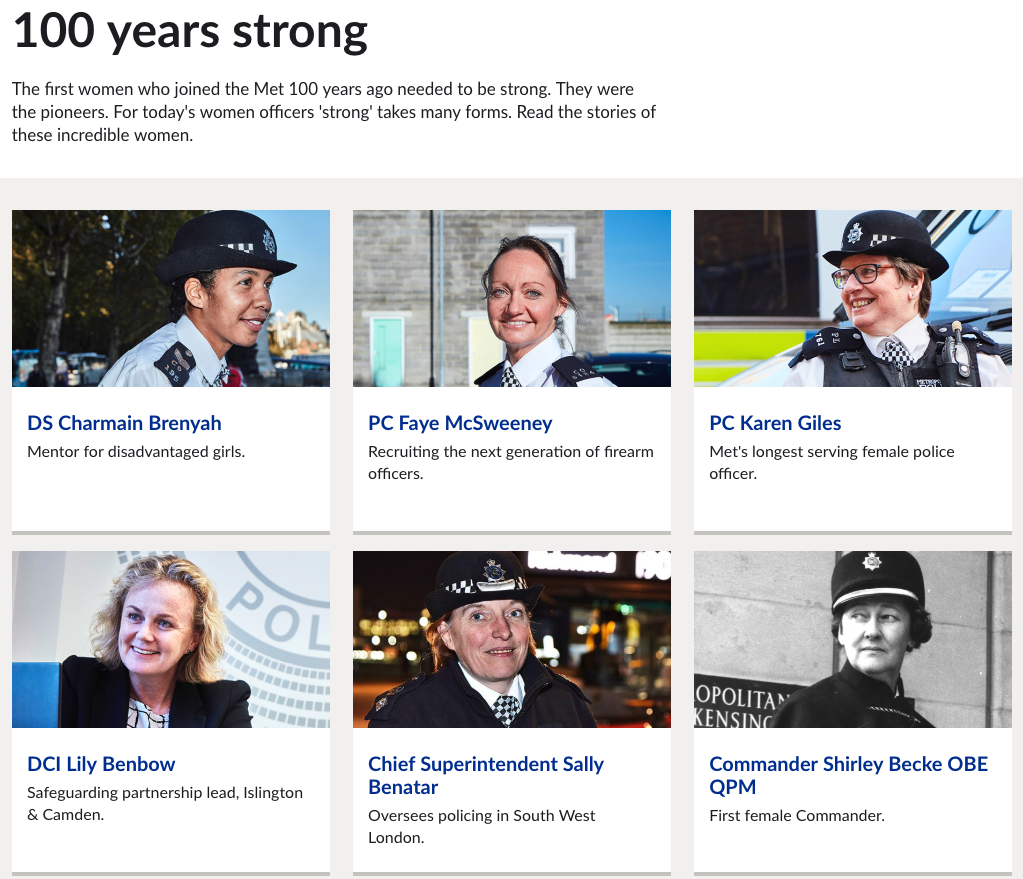Click the 'First female Commander' description
The height and width of the screenshot is (879, 1023).
pyautogui.click(x=797, y=816)
